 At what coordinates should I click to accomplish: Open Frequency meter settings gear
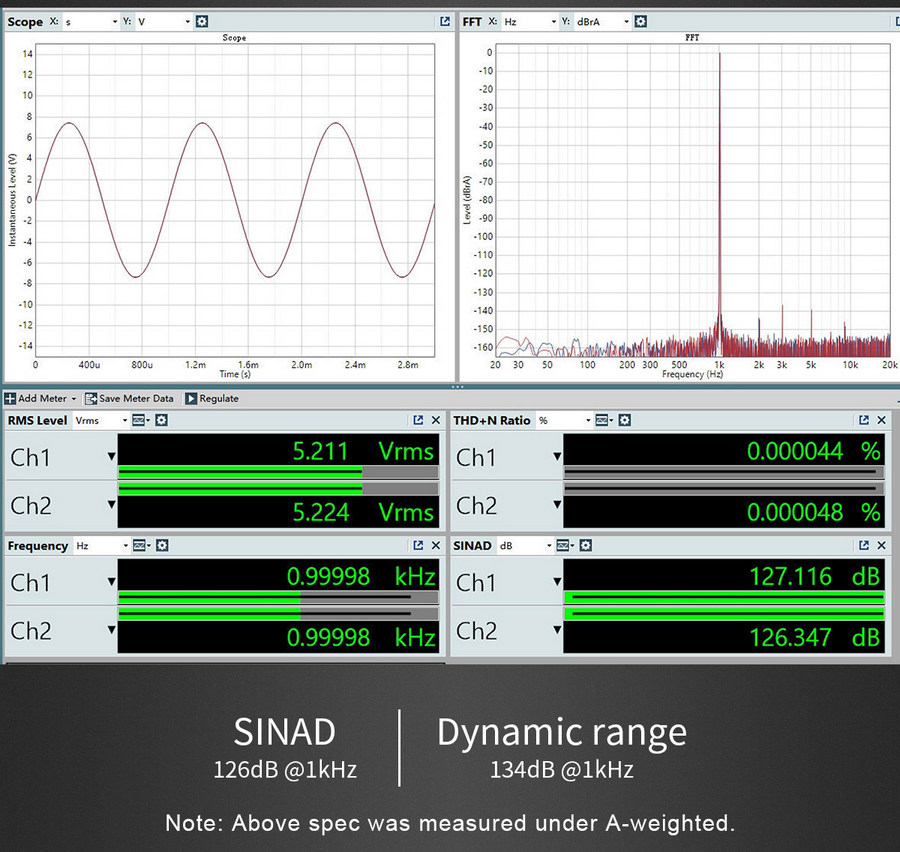click(162, 546)
